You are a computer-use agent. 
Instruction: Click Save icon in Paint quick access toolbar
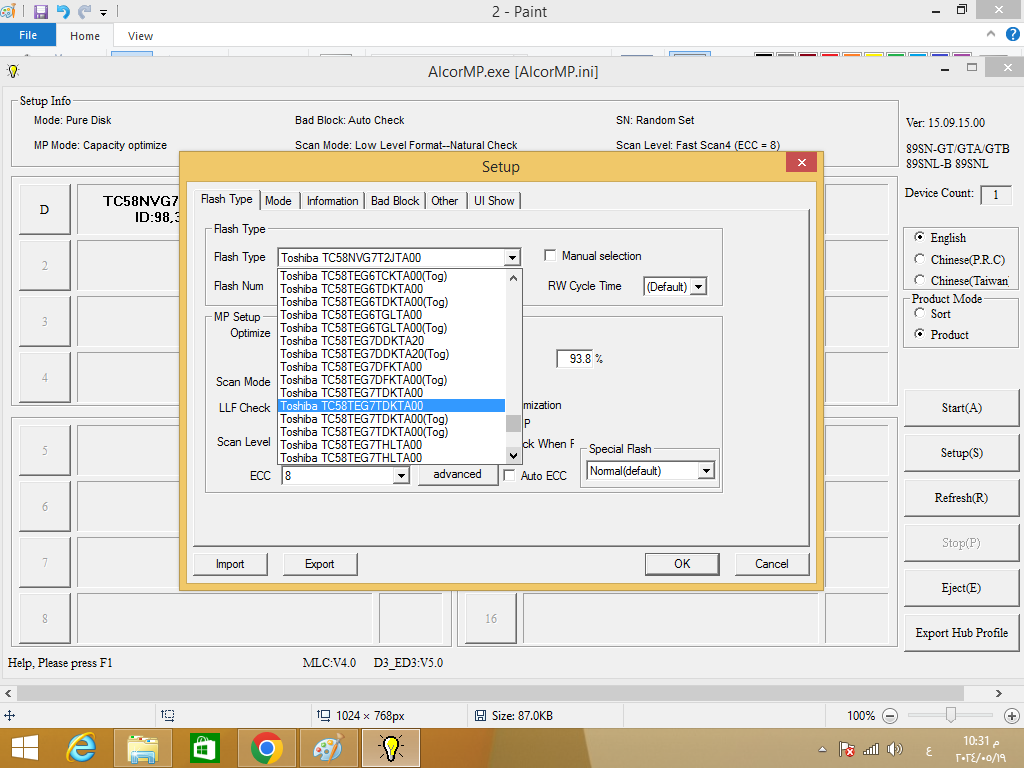pos(40,11)
